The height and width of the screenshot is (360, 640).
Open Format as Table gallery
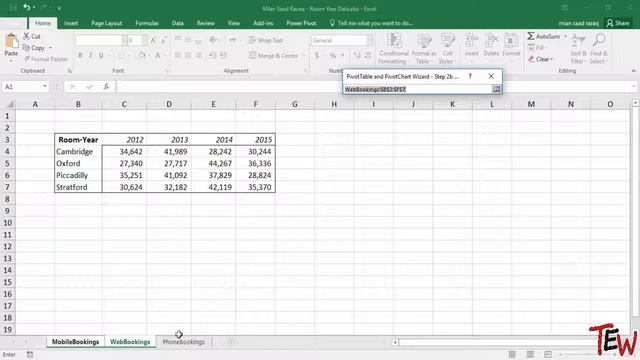tap(424, 49)
